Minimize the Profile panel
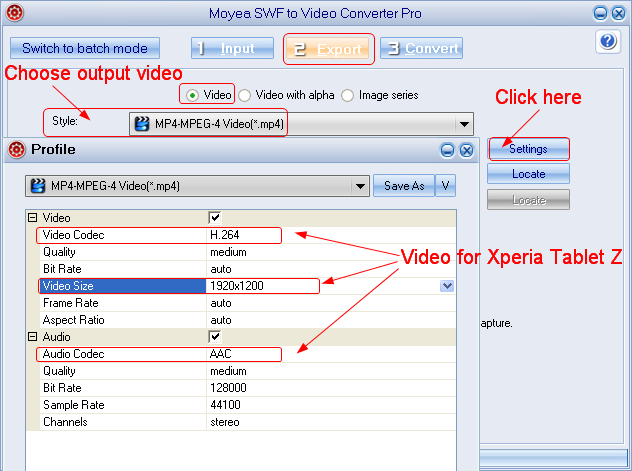The height and width of the screenshot is (471, 632). point(447,150)
